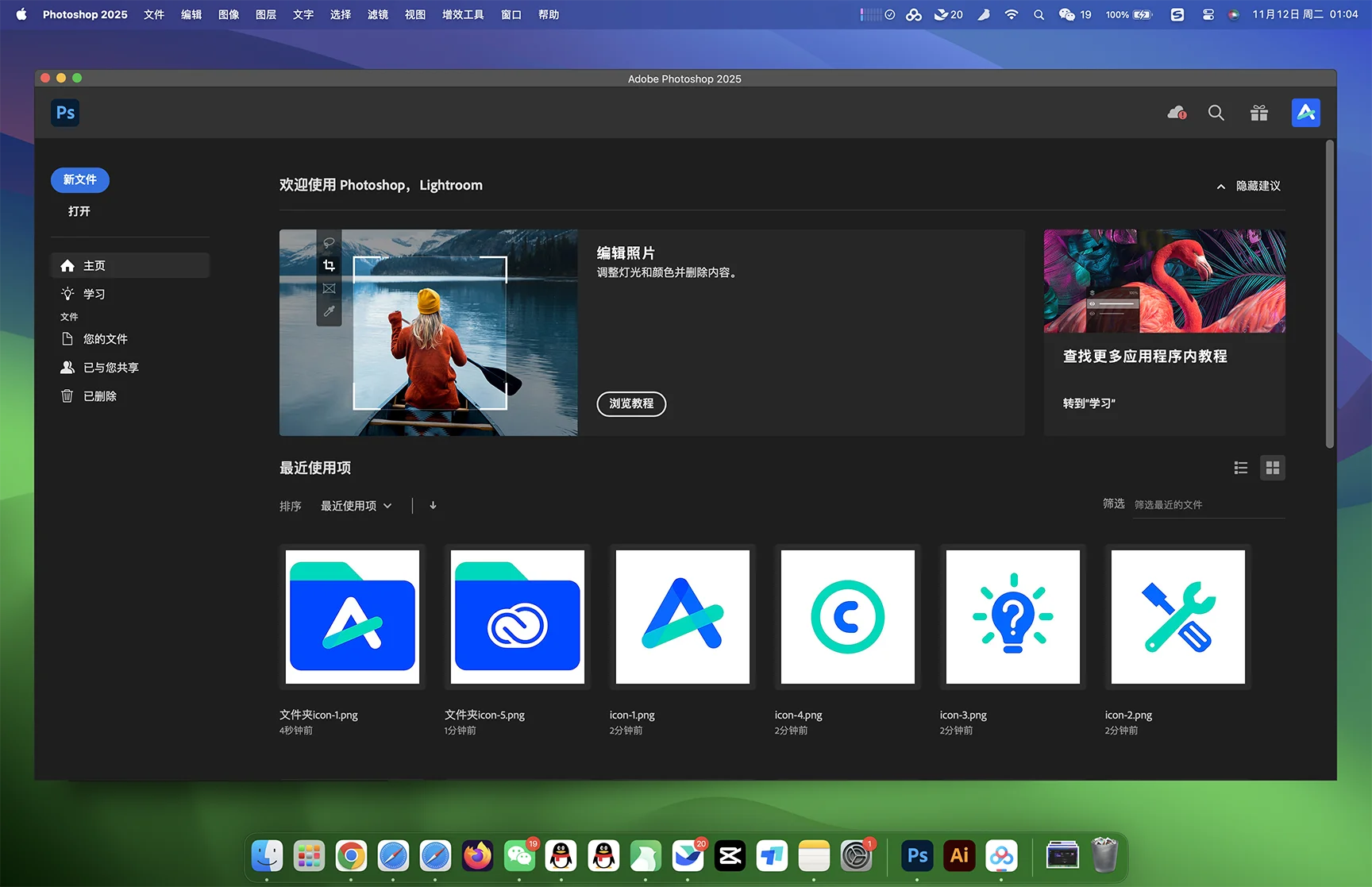Click Wi-Fi icon in menu bar

pyautogui.click(x=1011, y=14)
